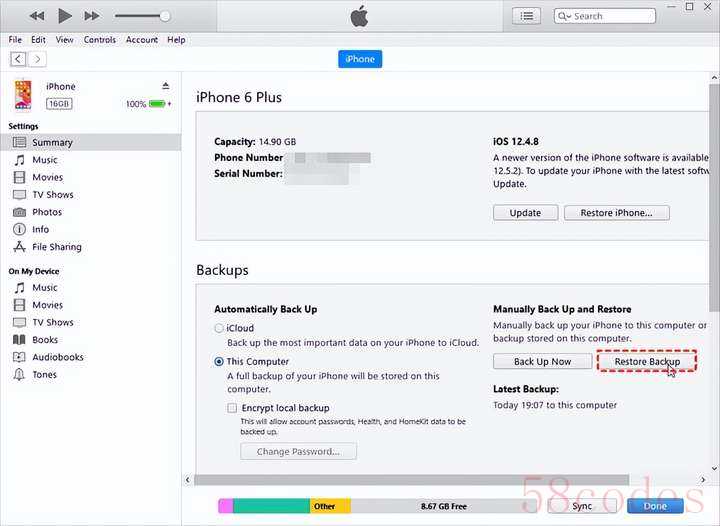
Task: Click the Sync button
Action: [582, 506]
